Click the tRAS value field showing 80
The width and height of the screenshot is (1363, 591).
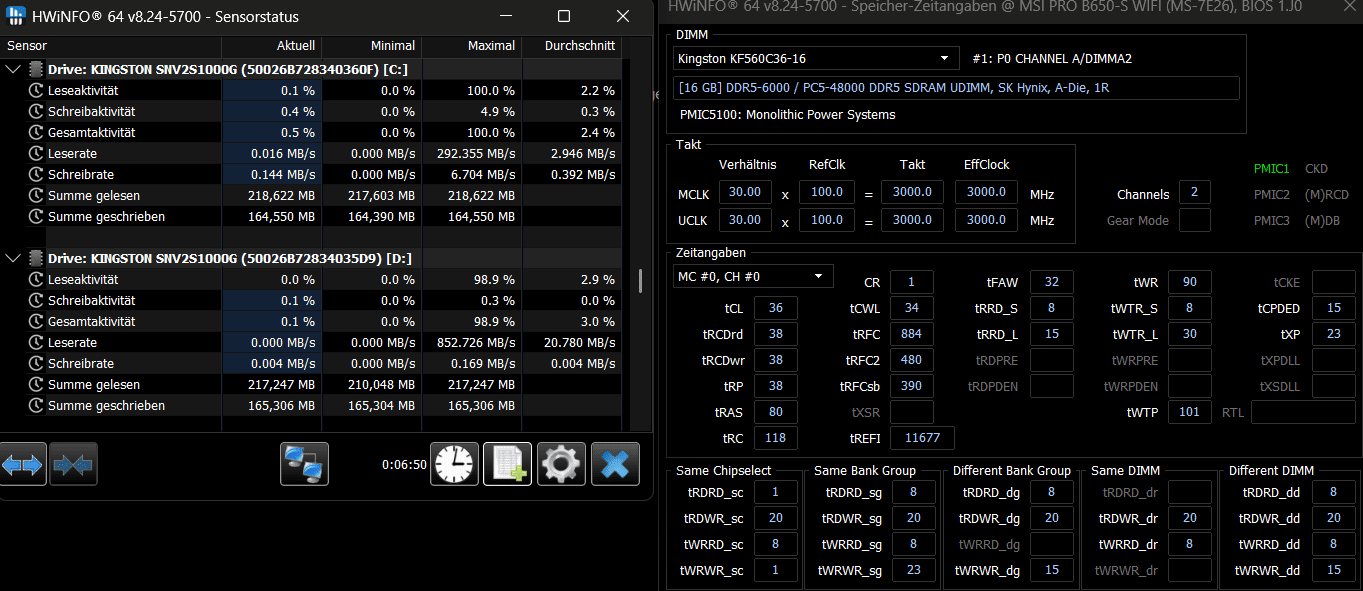tap(776, 412)
